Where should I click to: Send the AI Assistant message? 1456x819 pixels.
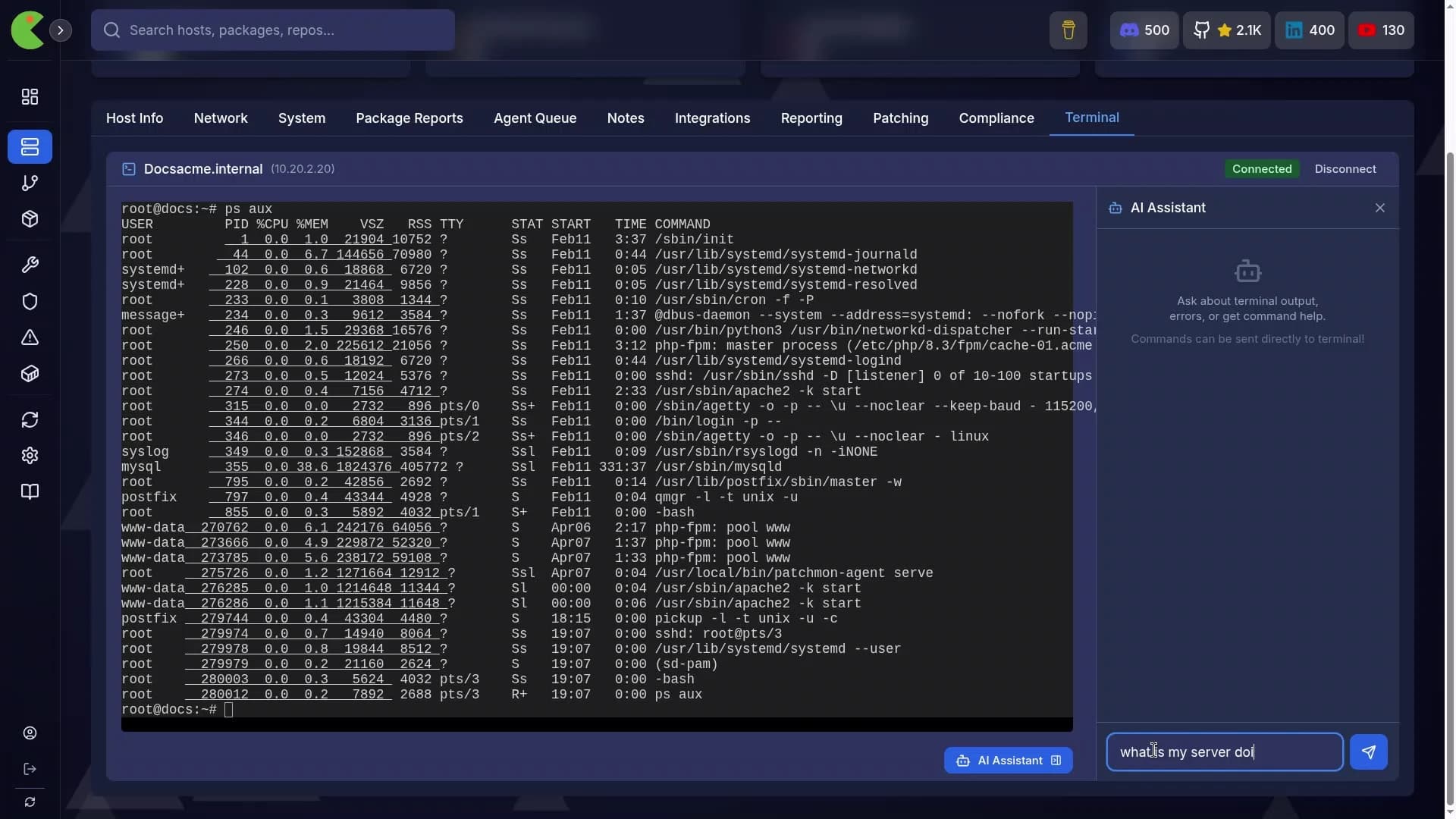pyautogui.click(x=1369, y=752)
